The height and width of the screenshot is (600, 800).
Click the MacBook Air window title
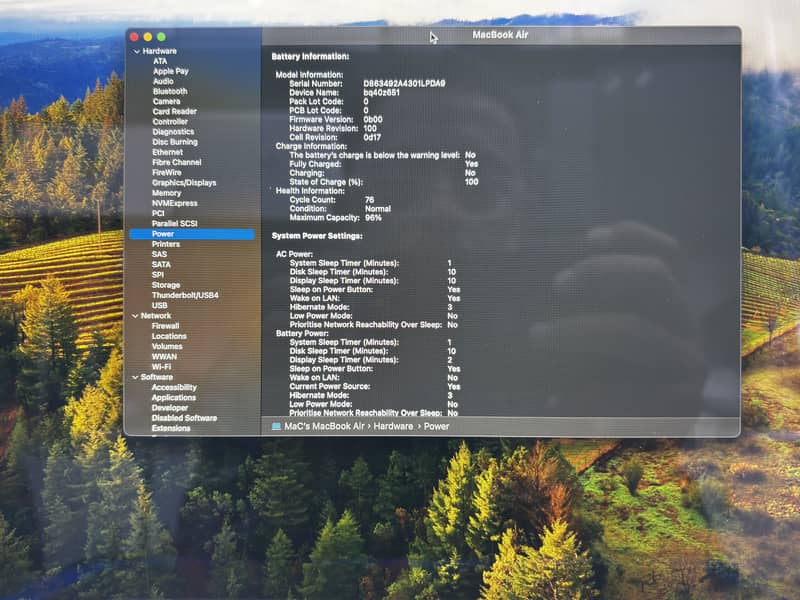pos(500,35)
